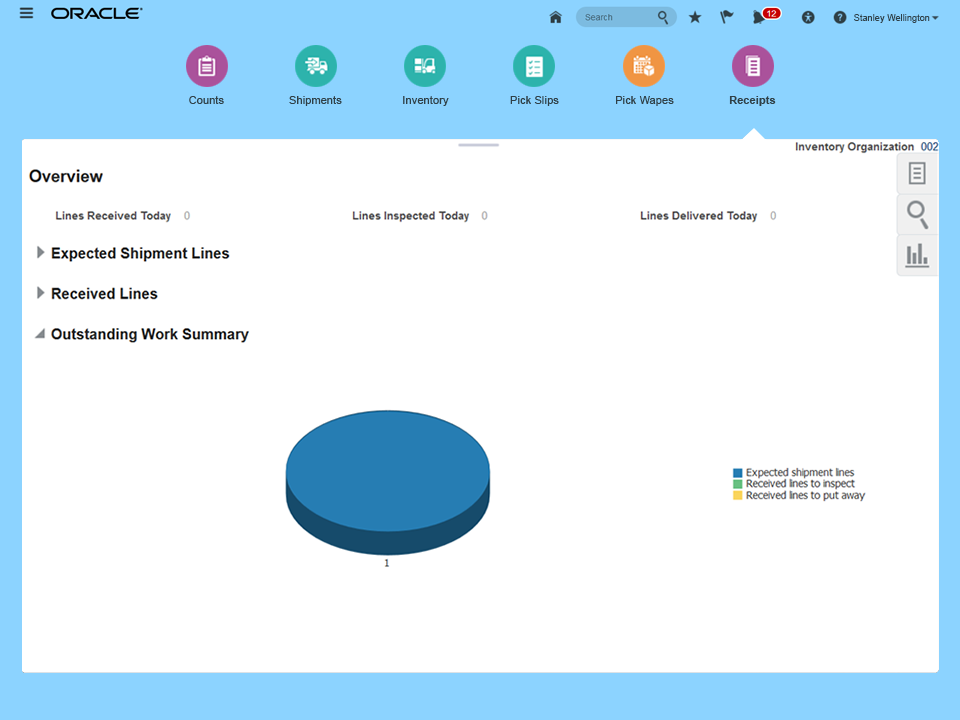Open Stanley Wellington user menu
The height and width of the screenshot is (720, 960).
[x=895, y=18]
